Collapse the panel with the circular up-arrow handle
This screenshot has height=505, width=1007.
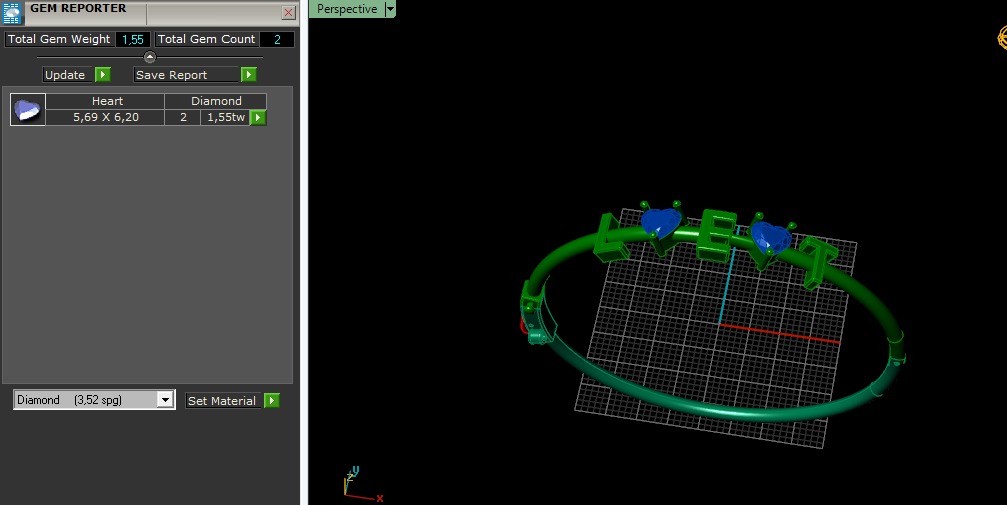tap(150, 57)
